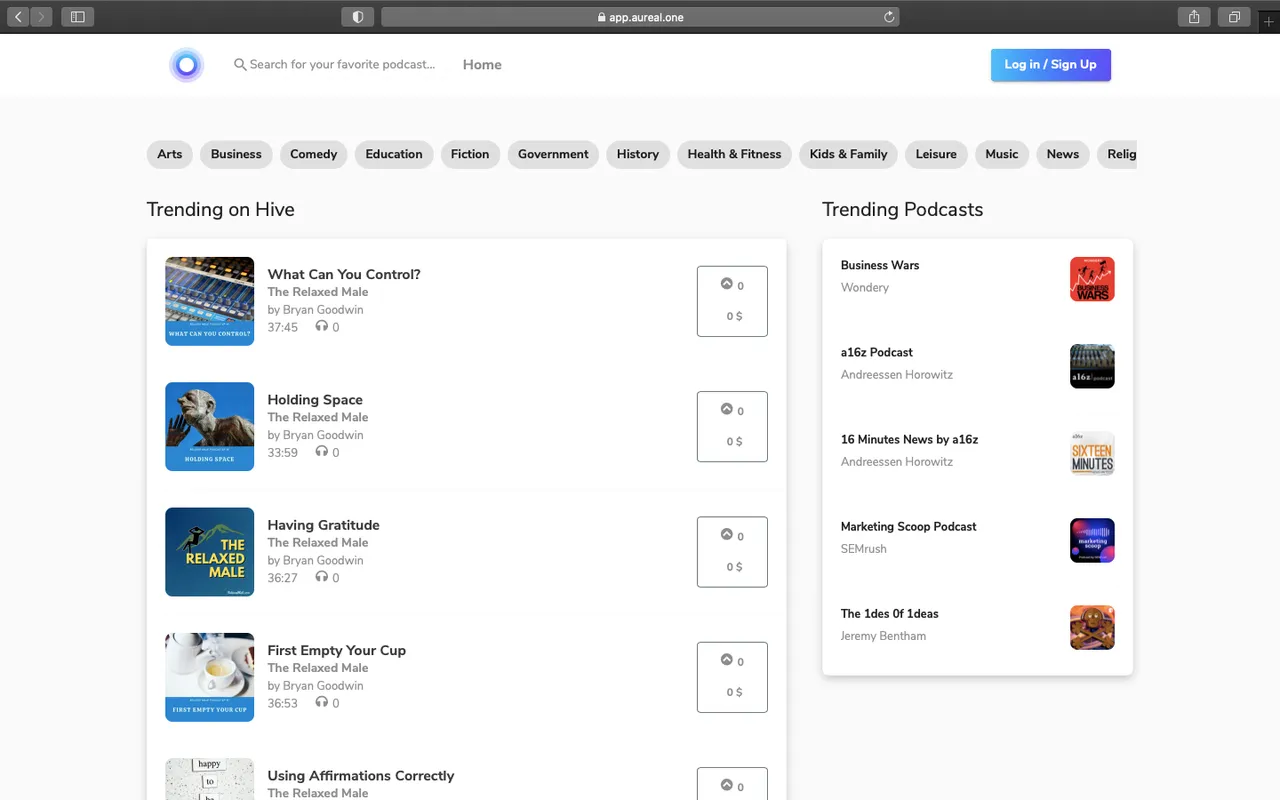Upvote the Having Gratitude episode
Viewport: 1280px width, 800px height.
[x=727, y=534]
